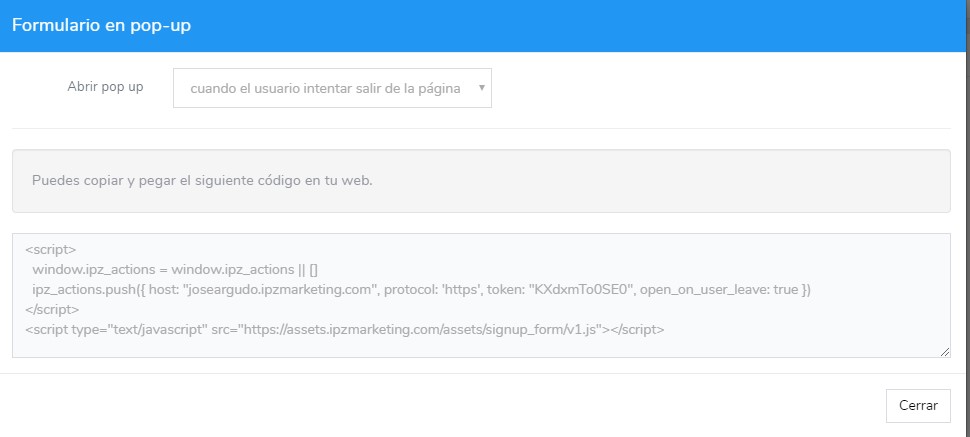
Task: Click the ipz_actions.push code line
Action: coord(421,289)
